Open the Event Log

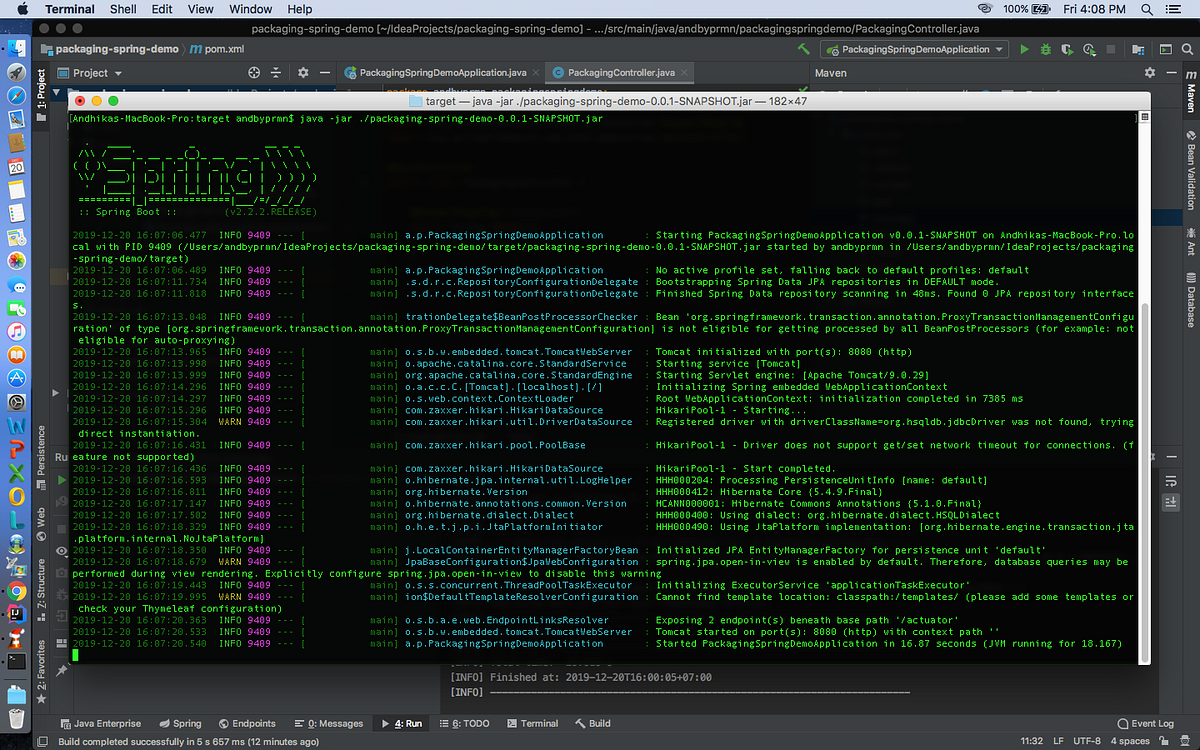1146,723
